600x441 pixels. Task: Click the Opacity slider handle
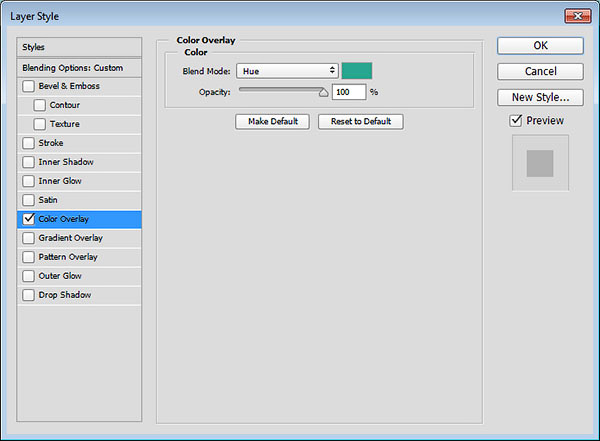click(324, 92)
